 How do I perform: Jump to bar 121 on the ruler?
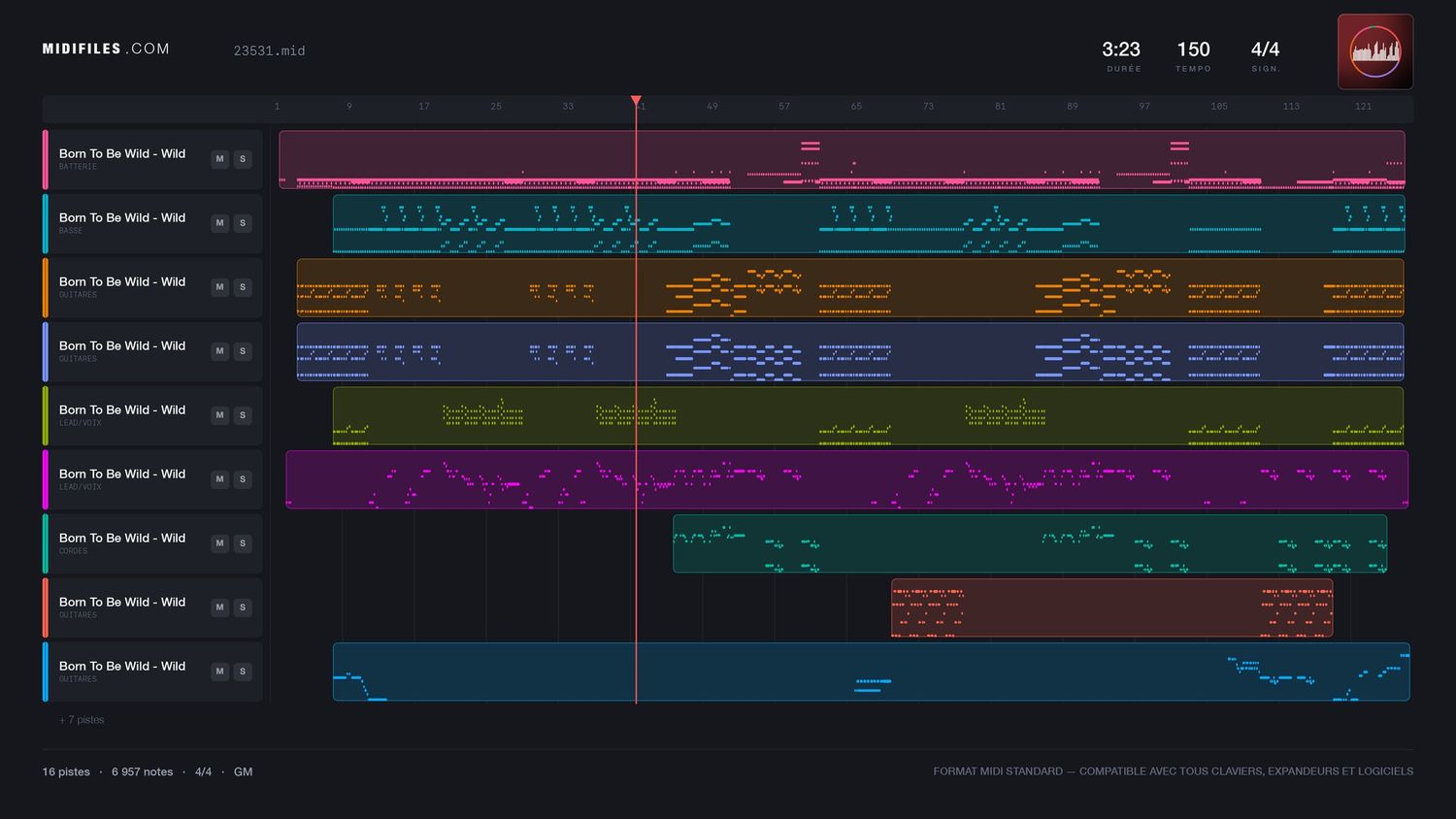point(1364,107)
